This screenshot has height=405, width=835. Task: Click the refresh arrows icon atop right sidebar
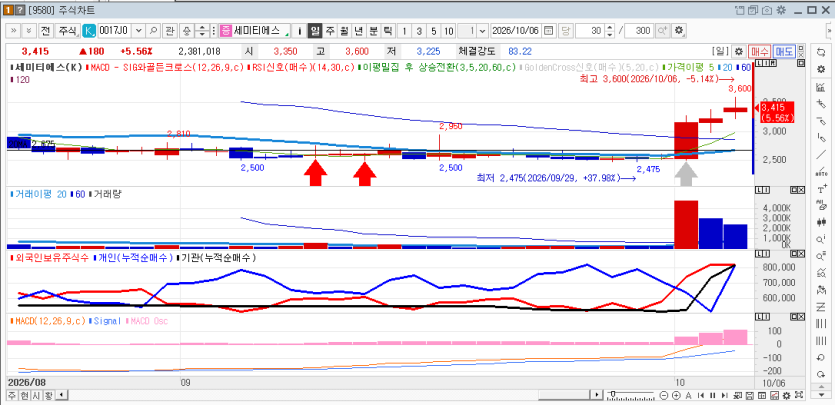coord(821,52)
